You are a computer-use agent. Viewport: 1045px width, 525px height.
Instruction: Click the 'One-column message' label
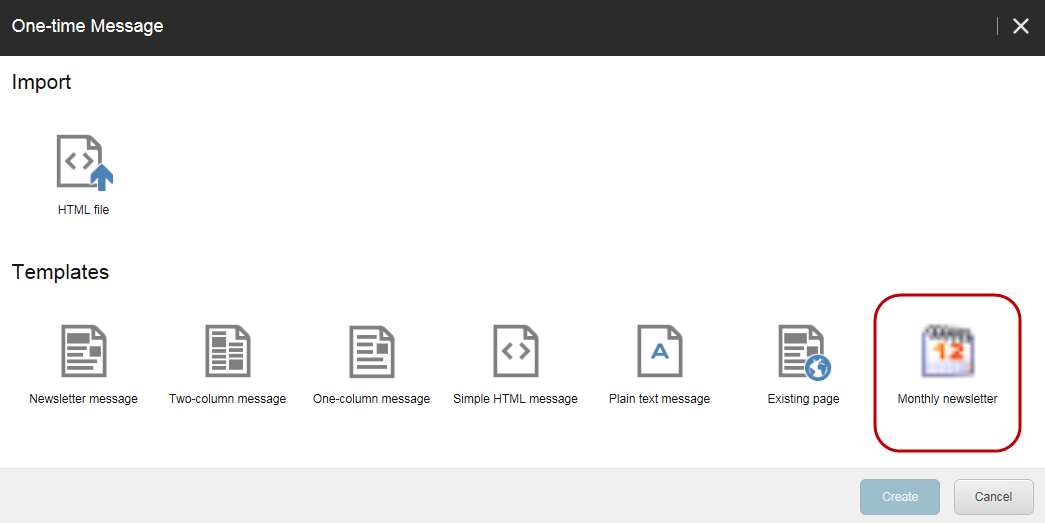[x=371, y=399]
